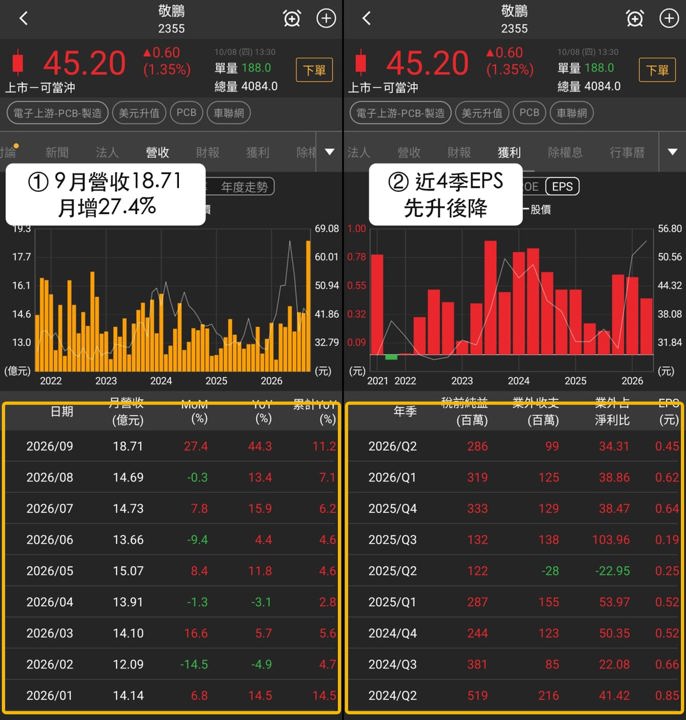Tap -3.1 YoY value for 2026/04
This screenshot has width=686, height=720.
(x=261, y=602)
